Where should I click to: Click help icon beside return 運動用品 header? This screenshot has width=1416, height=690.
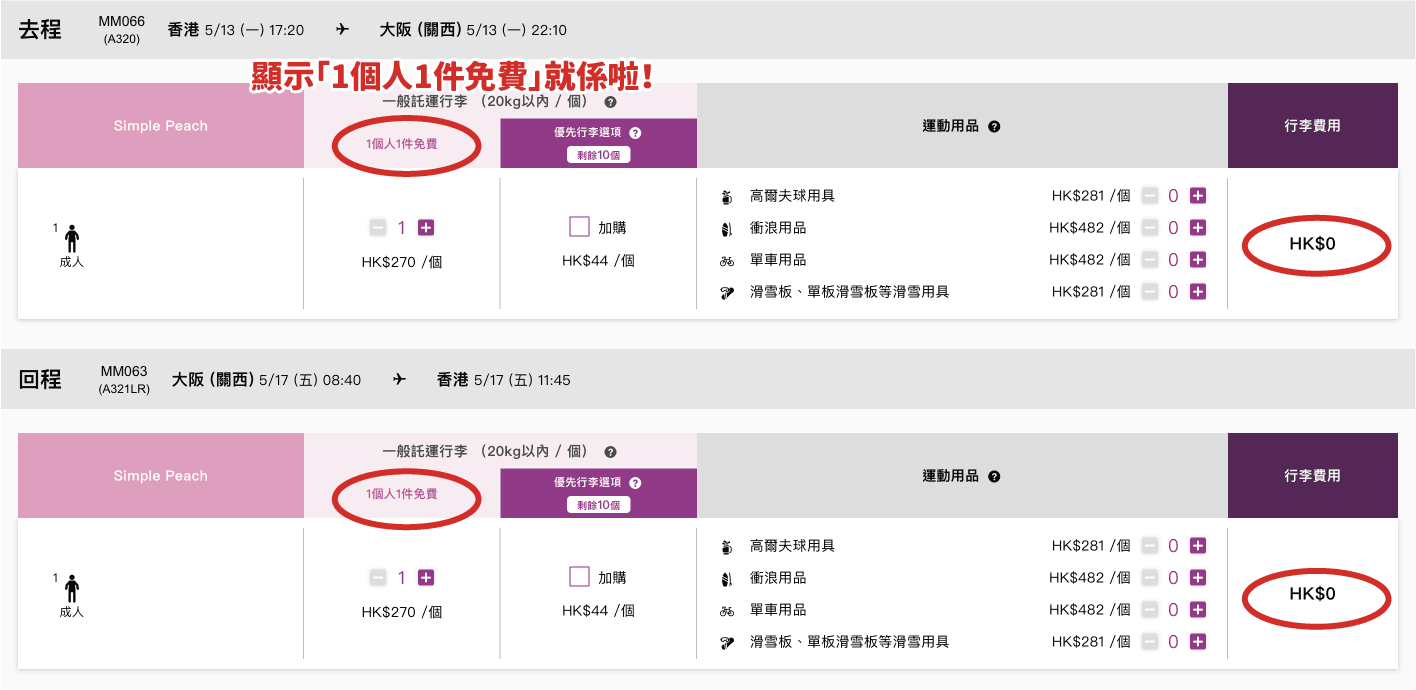pos(994,477)
